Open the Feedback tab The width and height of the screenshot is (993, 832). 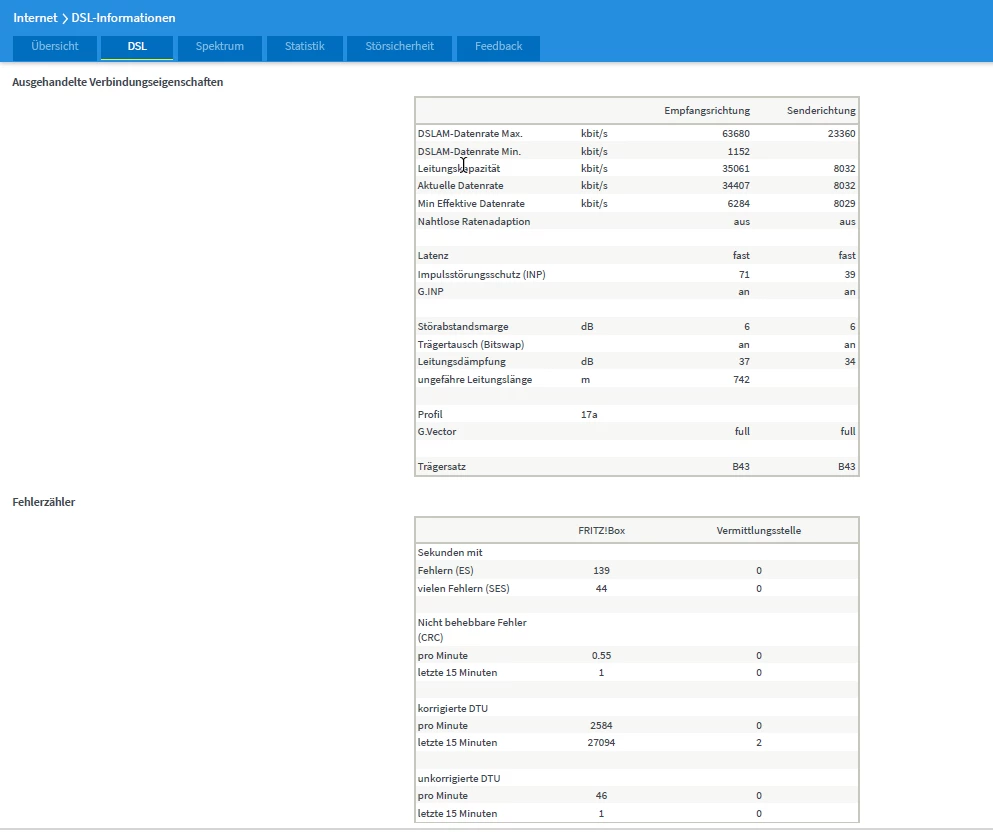pos(498,47)
